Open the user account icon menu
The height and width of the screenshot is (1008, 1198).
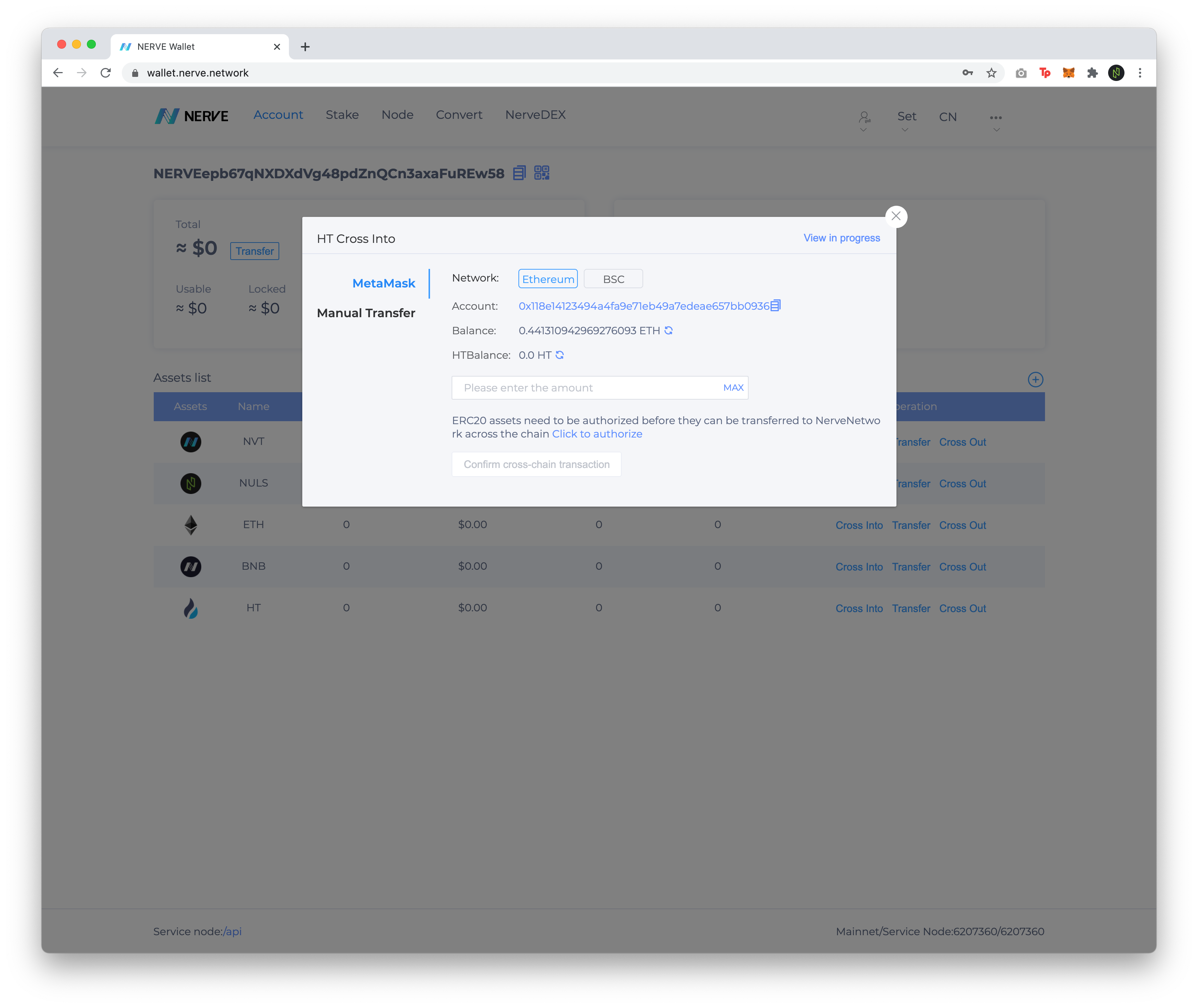click(864, 118)
